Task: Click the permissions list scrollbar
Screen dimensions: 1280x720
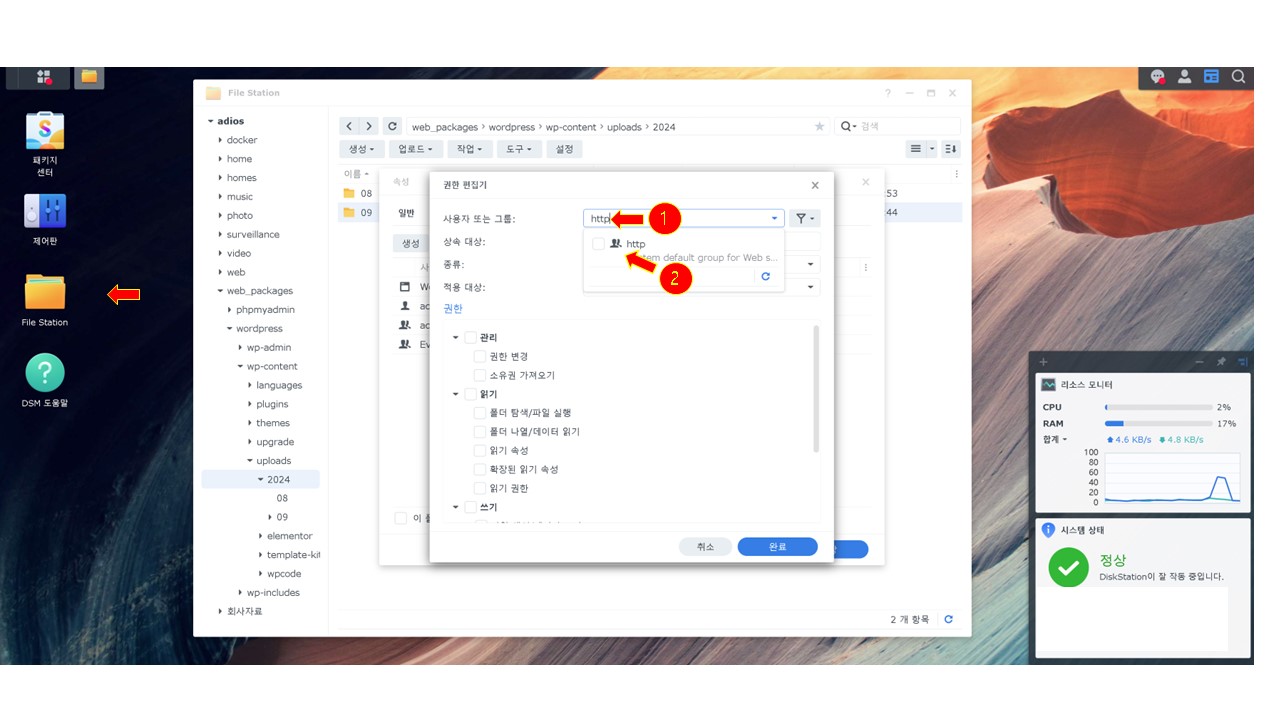Action: [x=817, y=390]
